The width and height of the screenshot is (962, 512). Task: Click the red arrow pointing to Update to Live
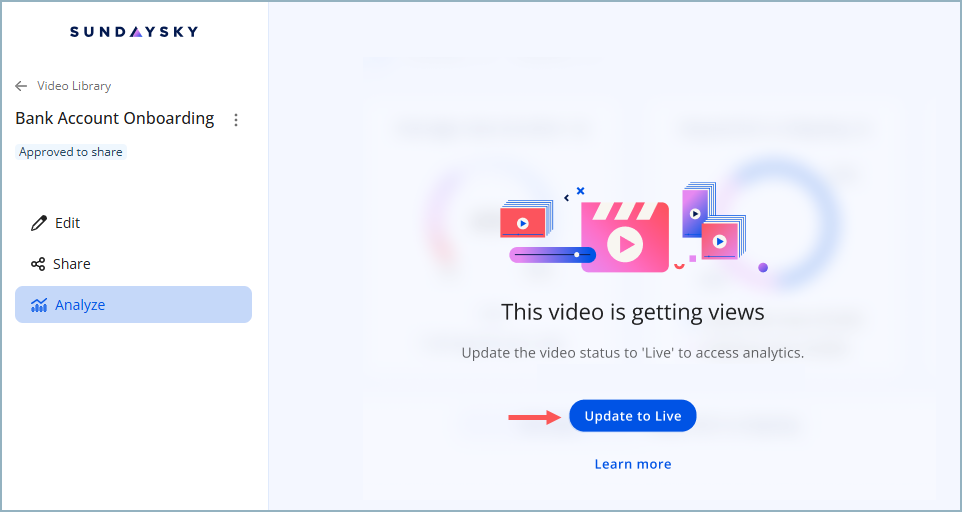534,416
